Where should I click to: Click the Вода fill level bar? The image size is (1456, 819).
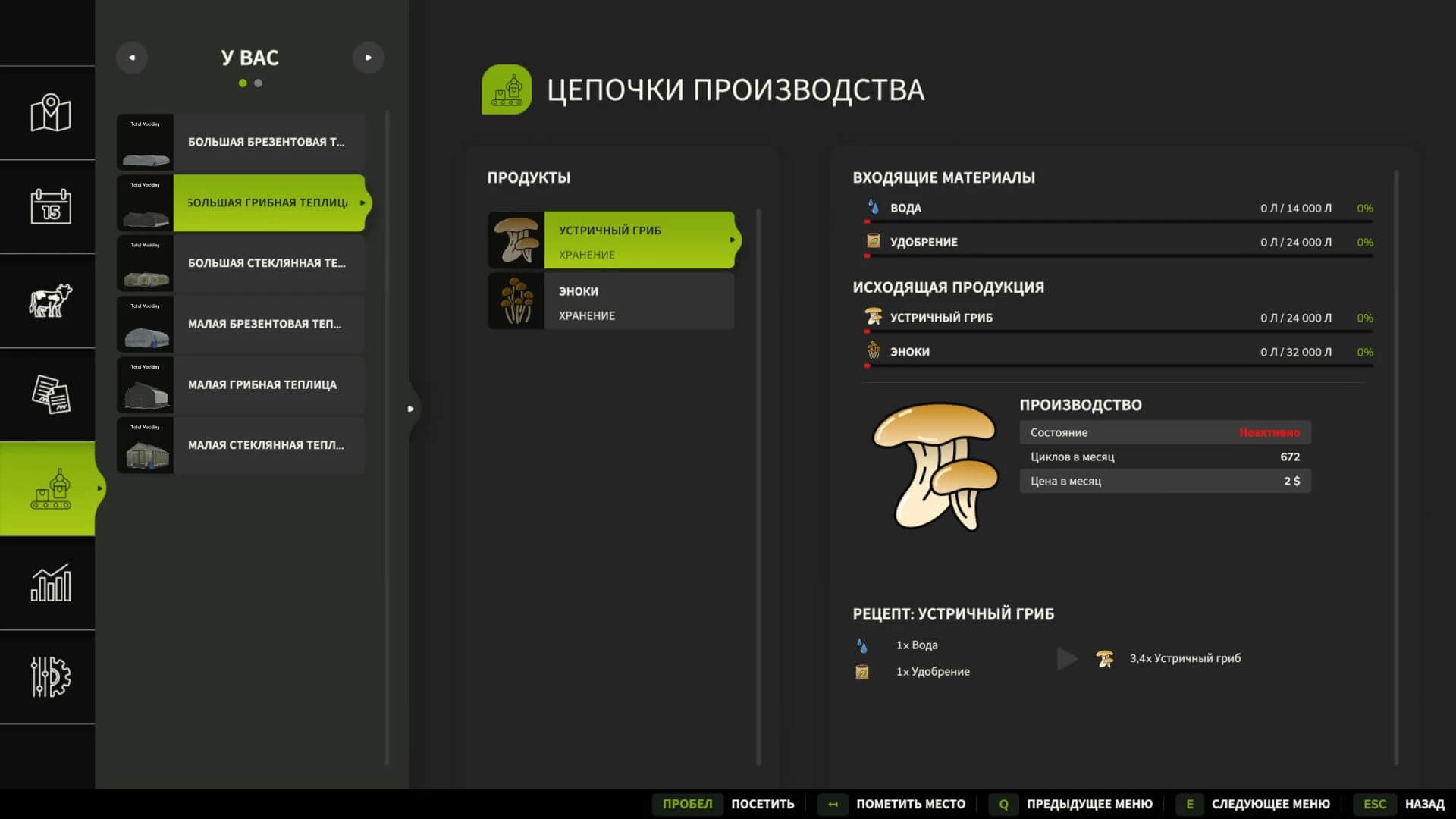[1119, 222]
